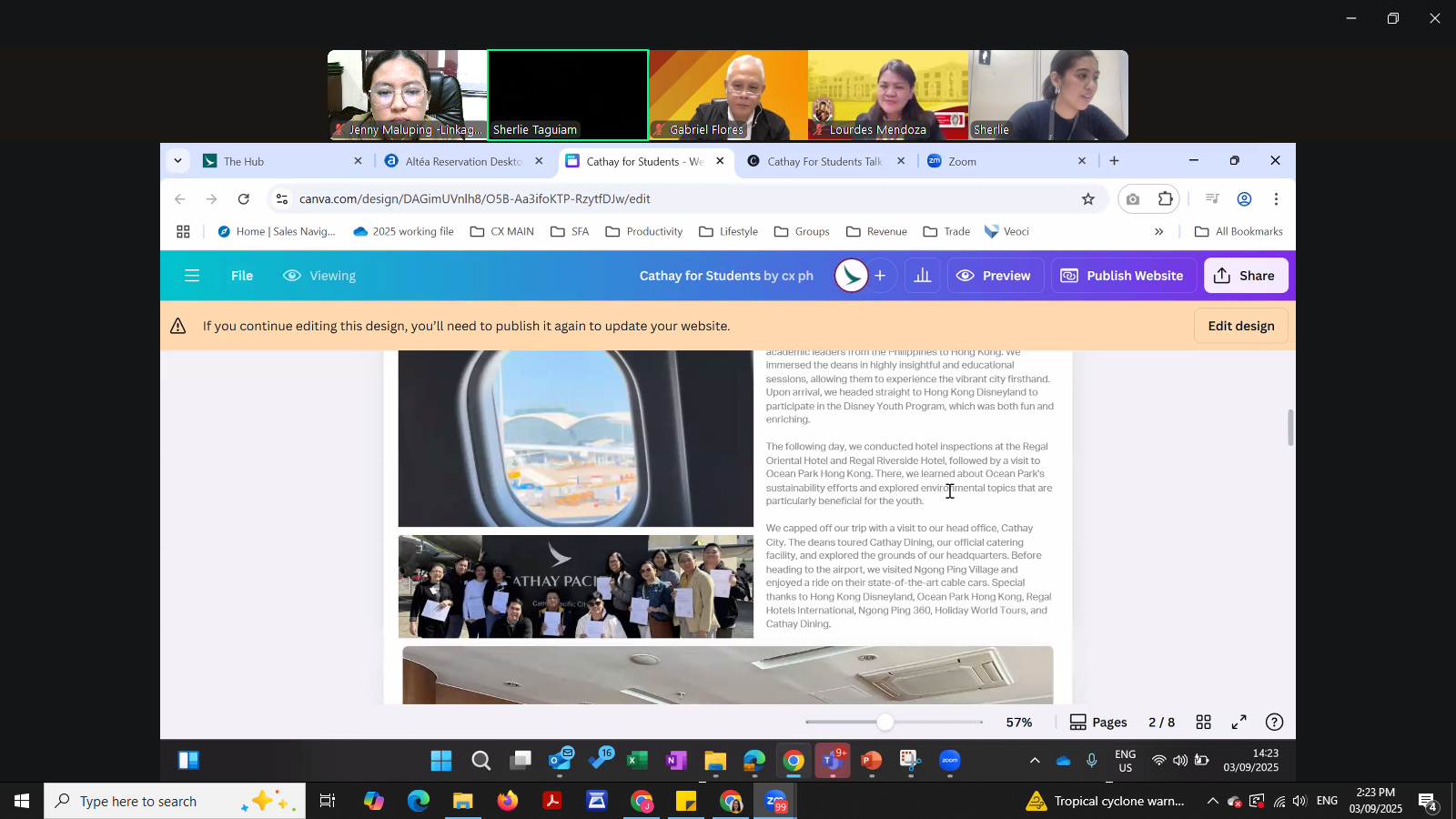Open the Canva hamburger menu
This screenshot has width=1456, height=819.
point(191,276)
